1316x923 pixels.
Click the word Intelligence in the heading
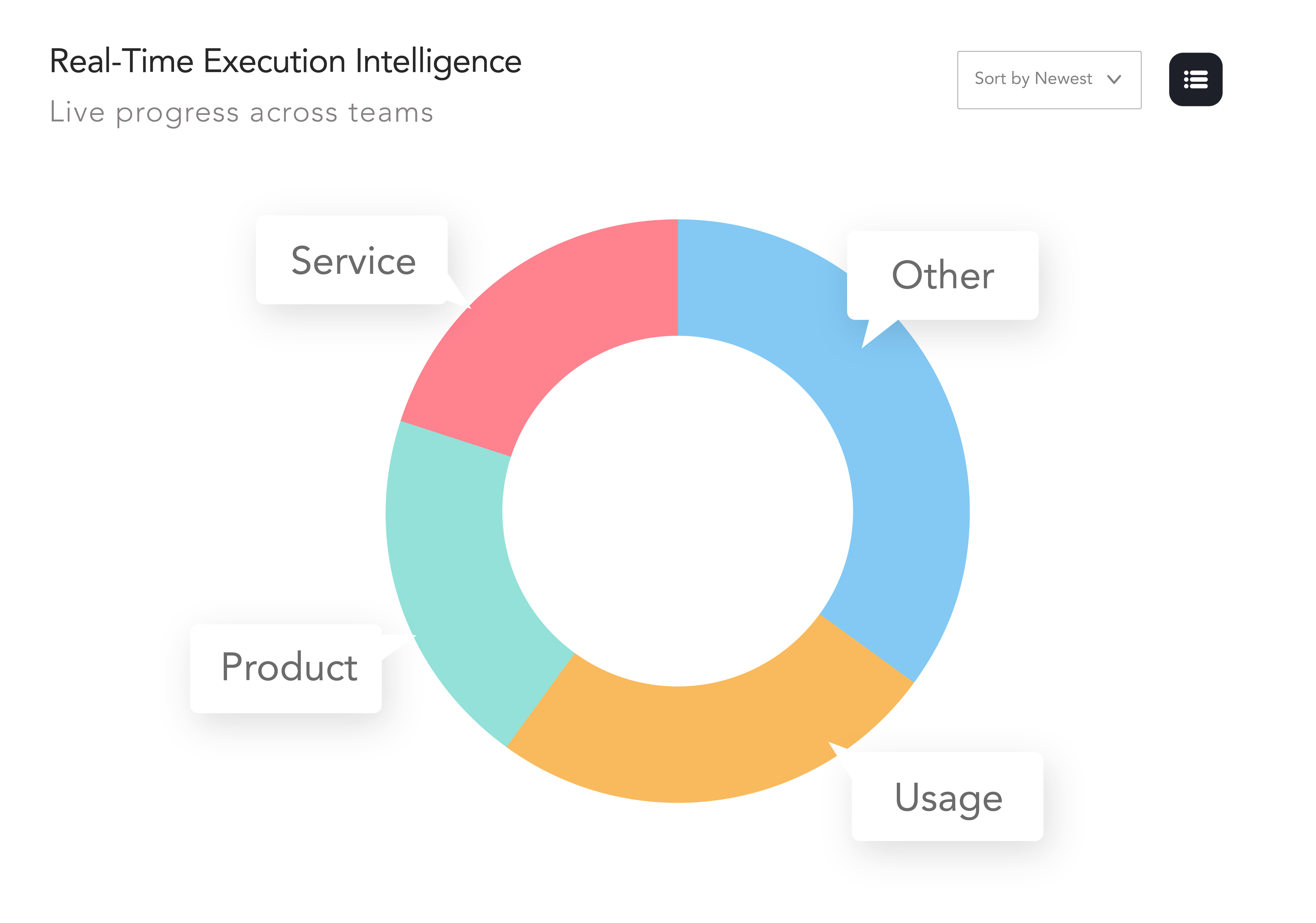coord(438,61)
